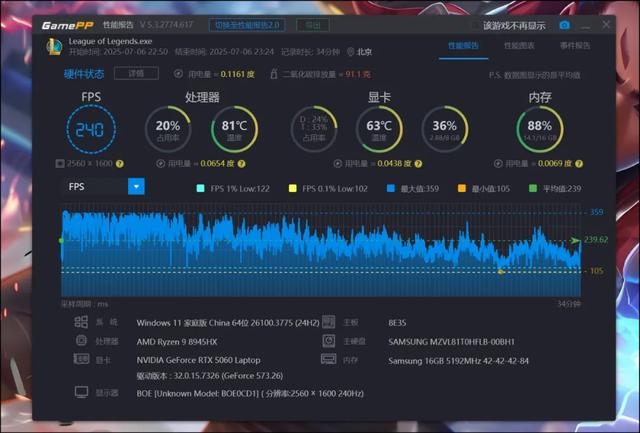Image resolution: width=640 pixels, height=433 pixels.
Task: Click orange swatch for 最小值:105
Action: pyautogui.click(x=462, y=188)
